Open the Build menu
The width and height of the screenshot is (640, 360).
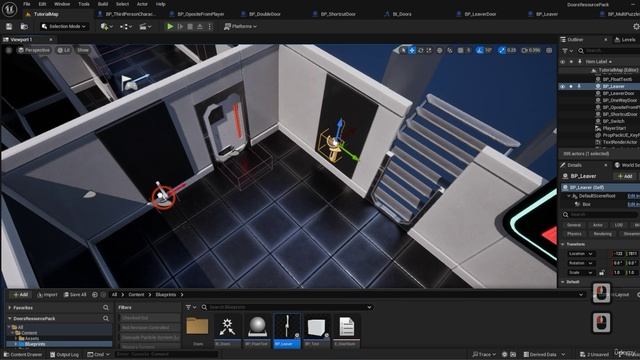tap(103, 4)
